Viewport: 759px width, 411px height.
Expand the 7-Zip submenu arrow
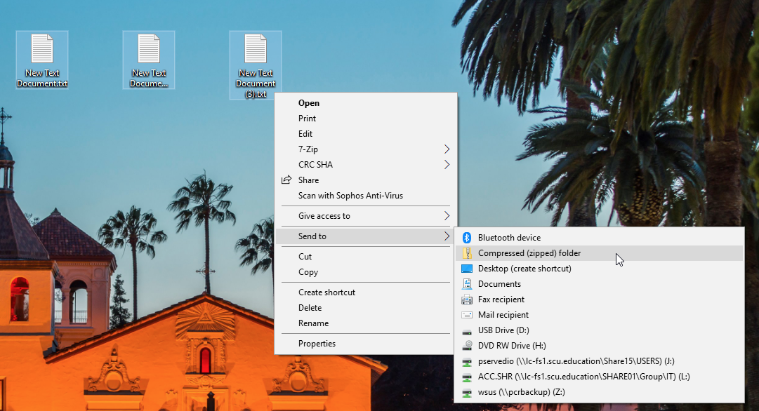pyautogui.click(x=446, y=149)
